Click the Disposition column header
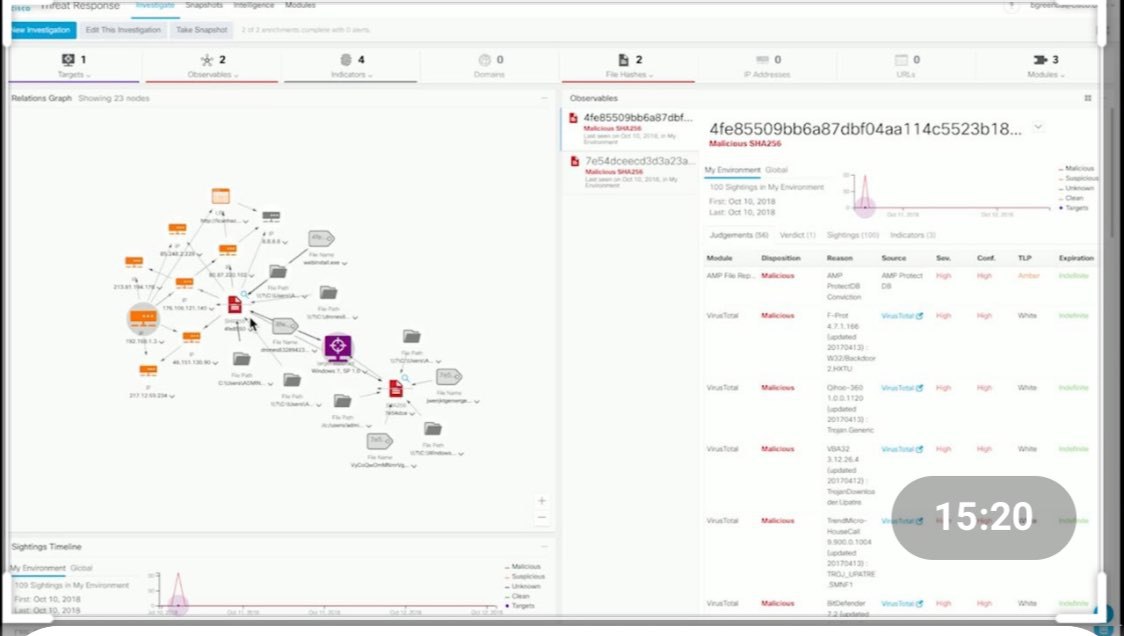This screenshot has height=636, width=1124. tap(780, 258)
